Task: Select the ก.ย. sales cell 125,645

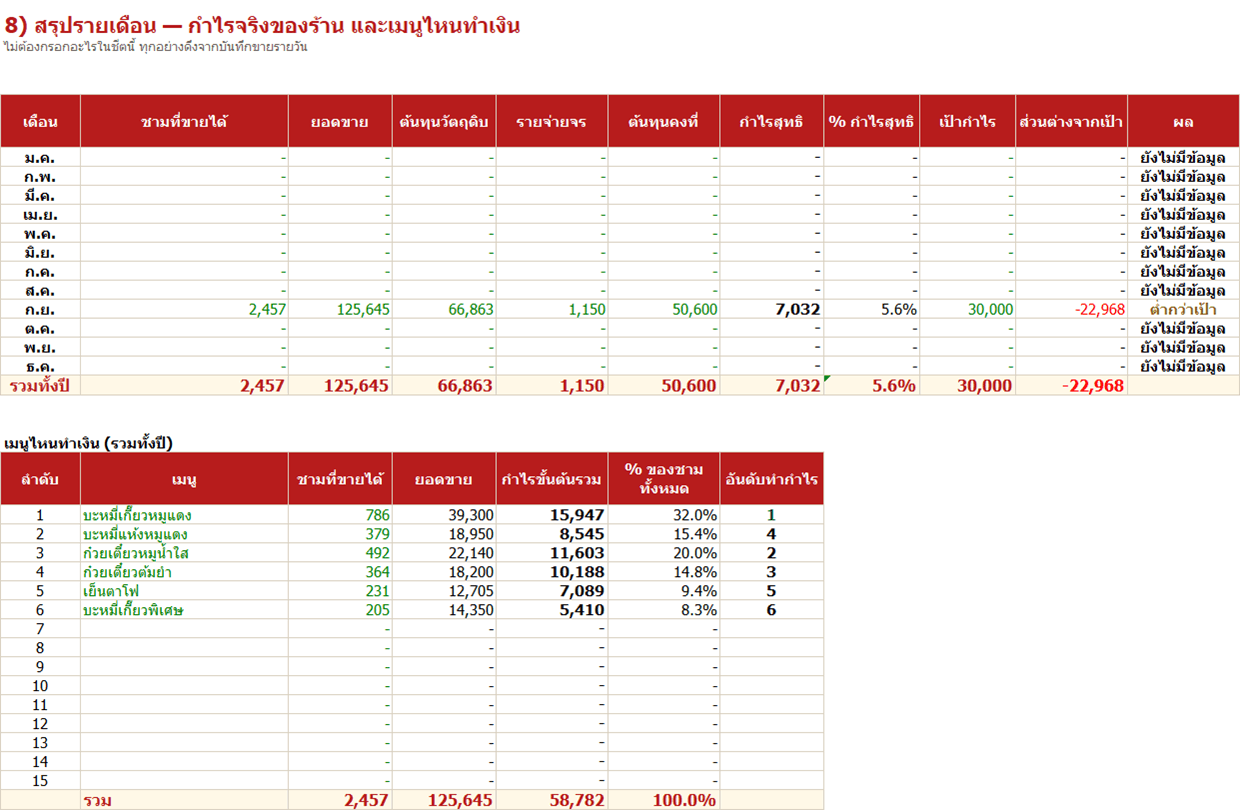Action: pyautogui.click(x=341, y=310)
